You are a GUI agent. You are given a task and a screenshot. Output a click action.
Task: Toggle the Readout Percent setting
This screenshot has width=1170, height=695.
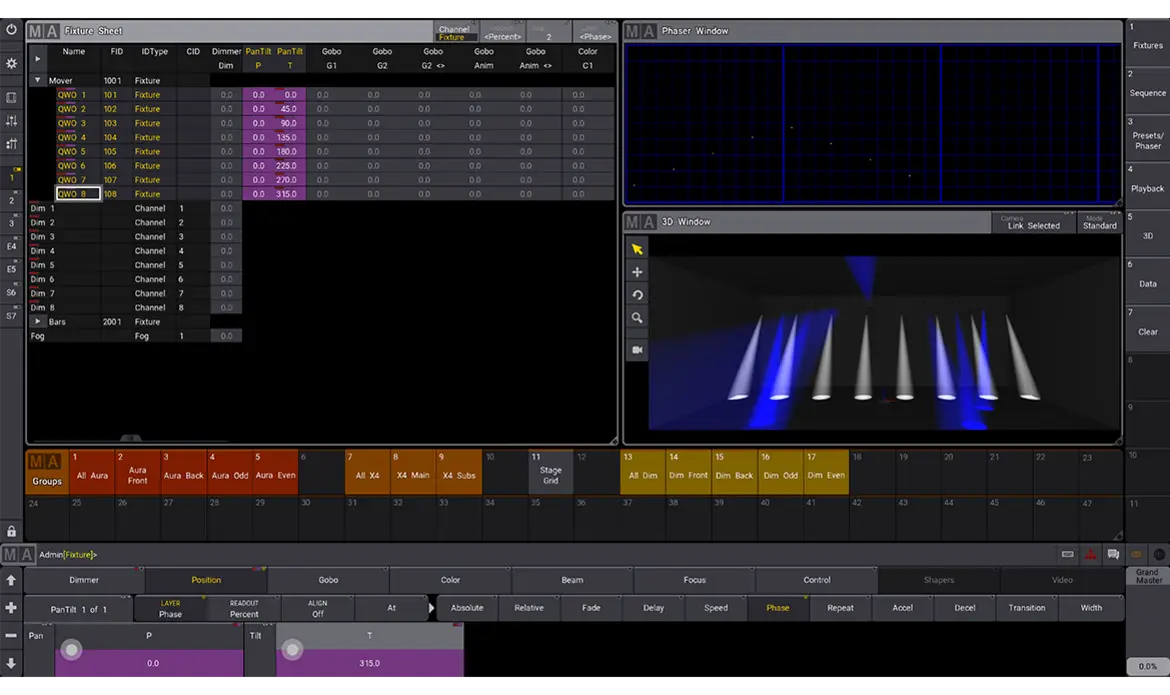click(x=244, y=608)
